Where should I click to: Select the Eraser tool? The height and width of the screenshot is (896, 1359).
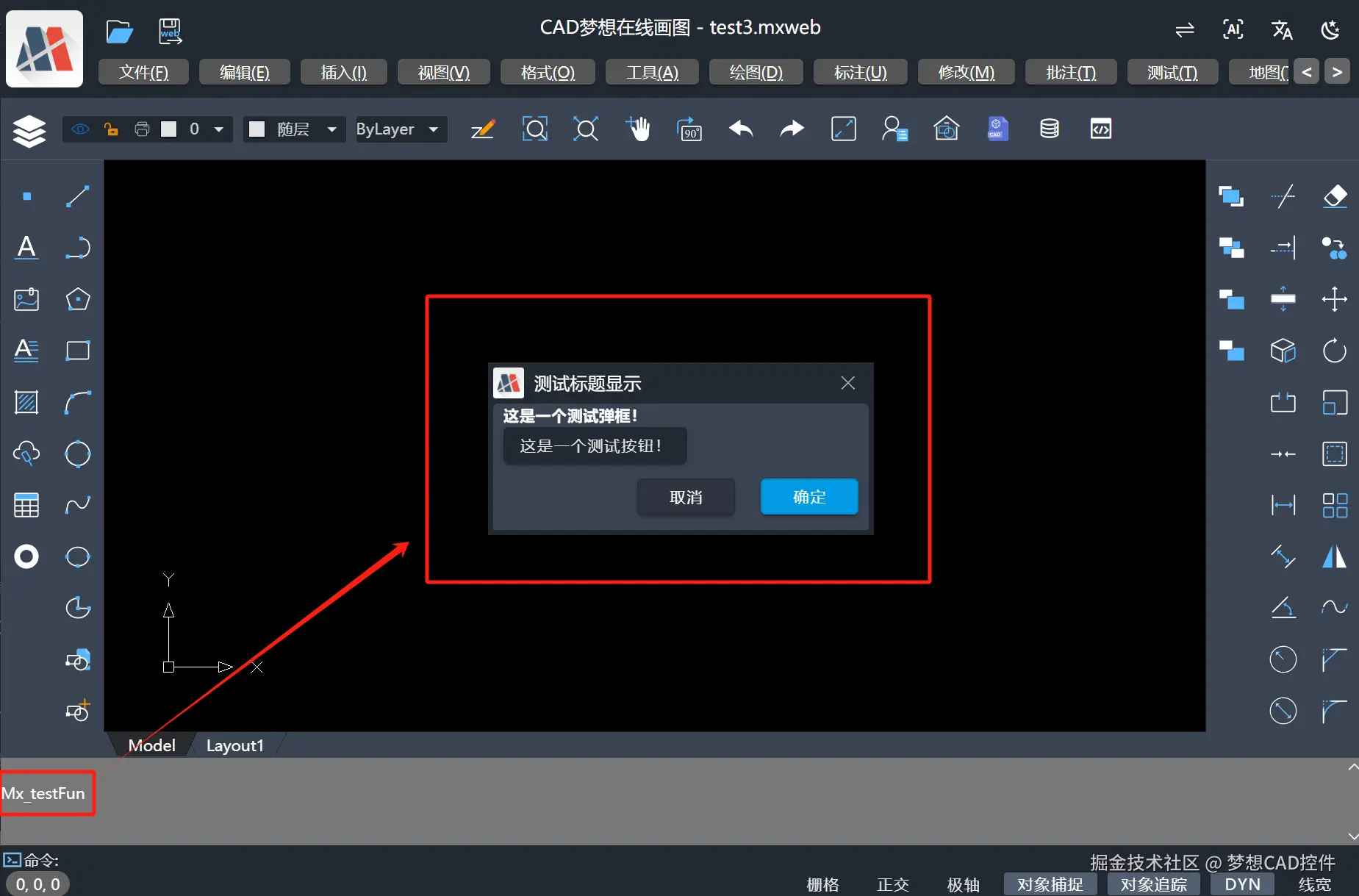tap(1335, 196)
